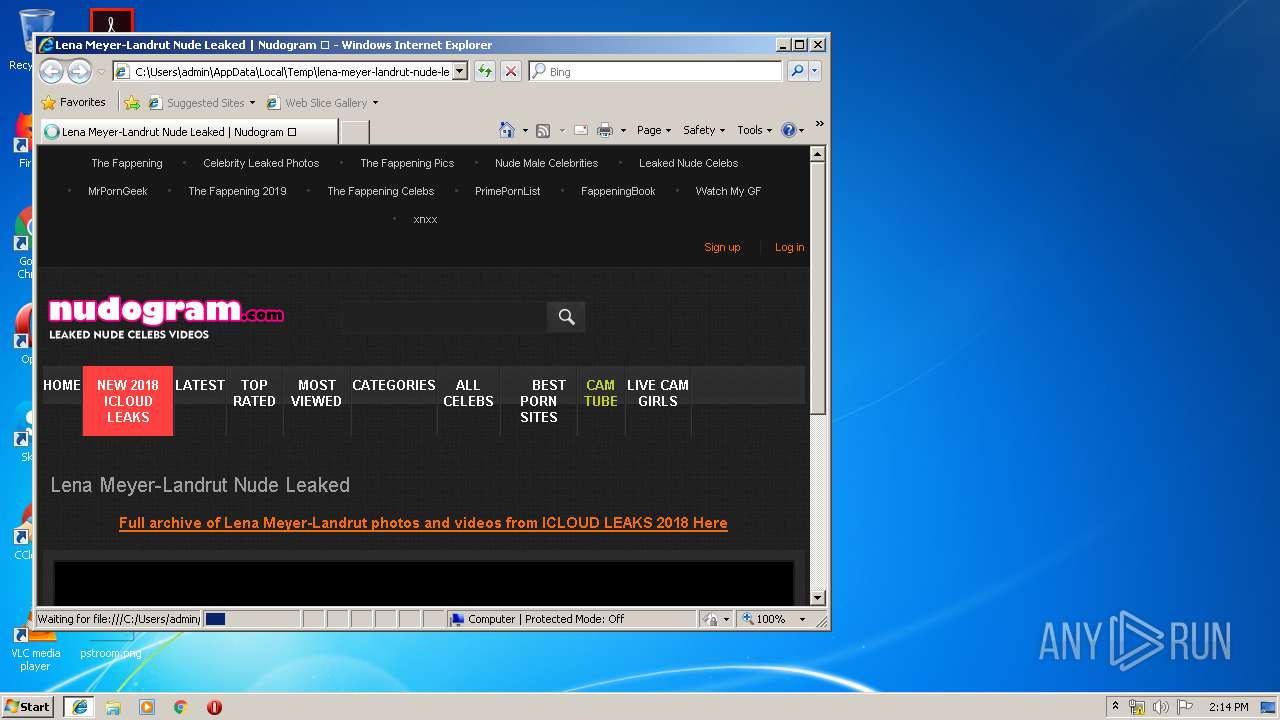Click the Action Center flag icon

1186,707
